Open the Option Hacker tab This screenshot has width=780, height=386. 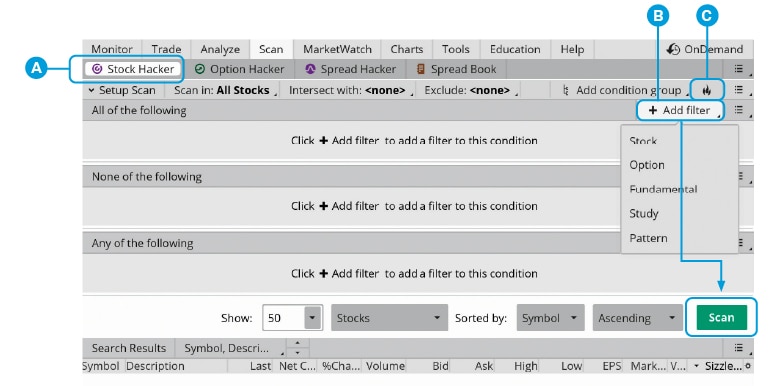coord(239,69)
